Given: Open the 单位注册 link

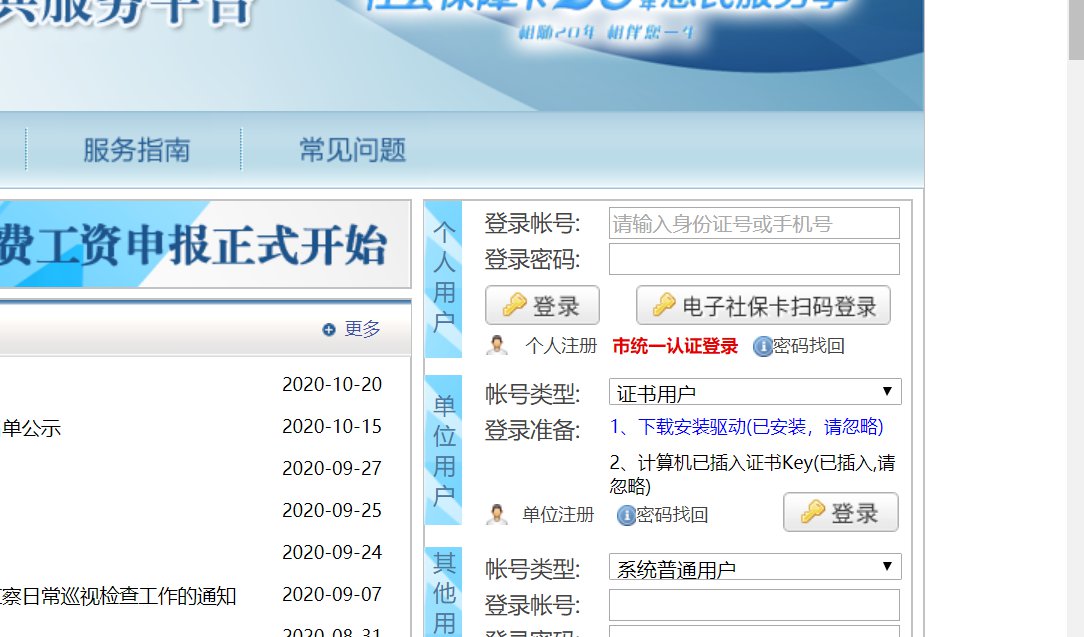Looking at the screenshot, I should (x=558, y=515).
